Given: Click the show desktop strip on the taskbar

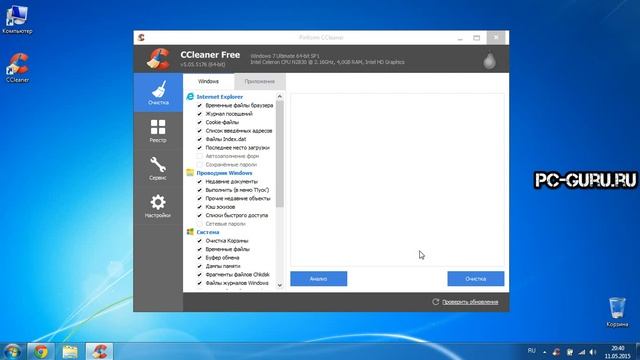Looking at the screenshot, I should (637, 351).
